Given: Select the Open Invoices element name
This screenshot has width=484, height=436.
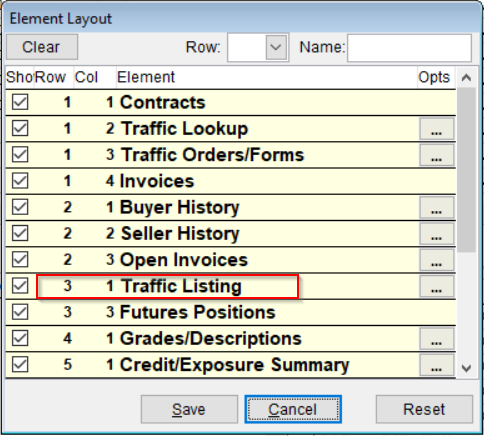Looking at the screenshot, I should 184,260.
